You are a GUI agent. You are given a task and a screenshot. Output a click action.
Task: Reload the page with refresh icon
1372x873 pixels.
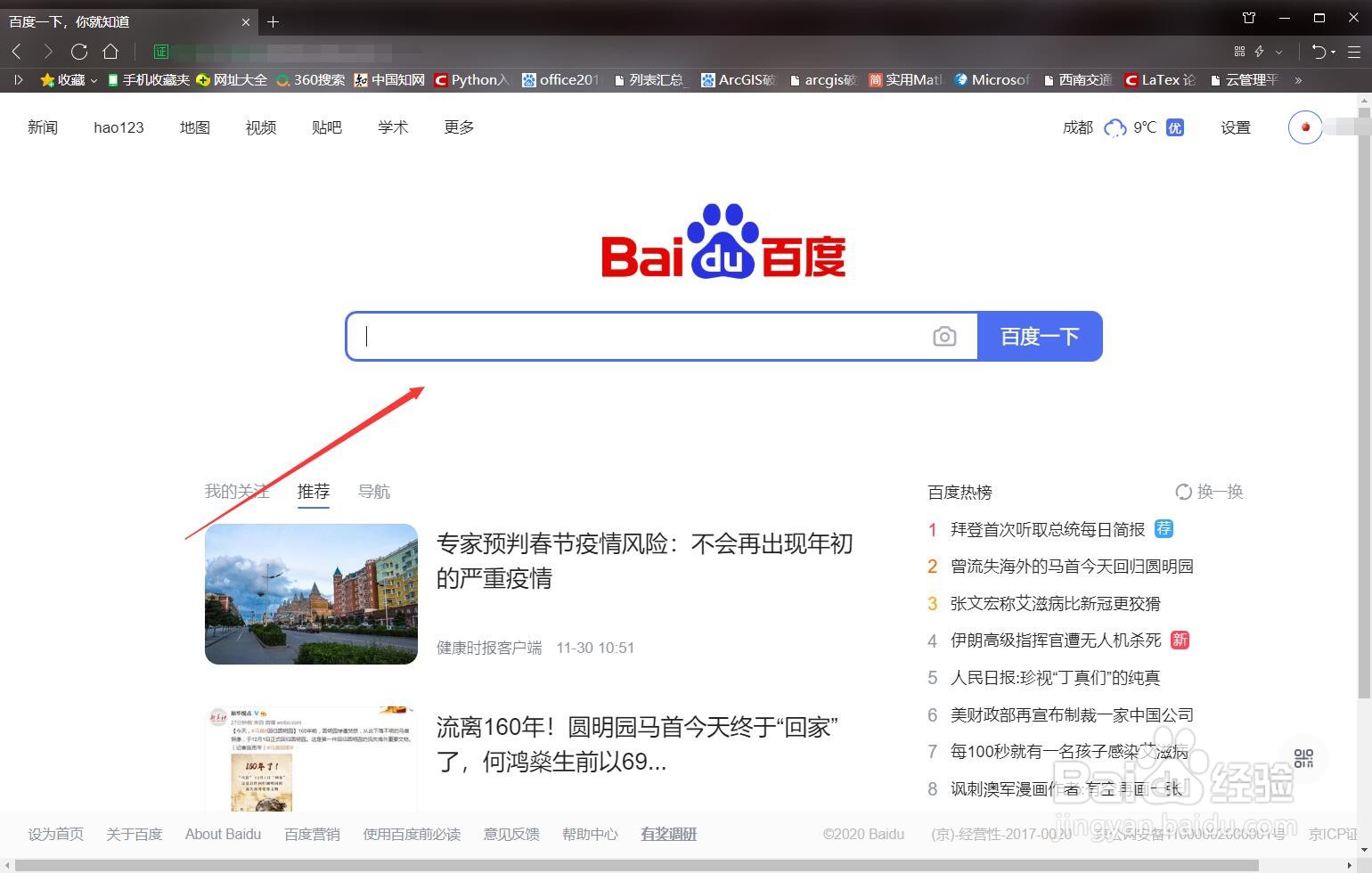[79, 52]
